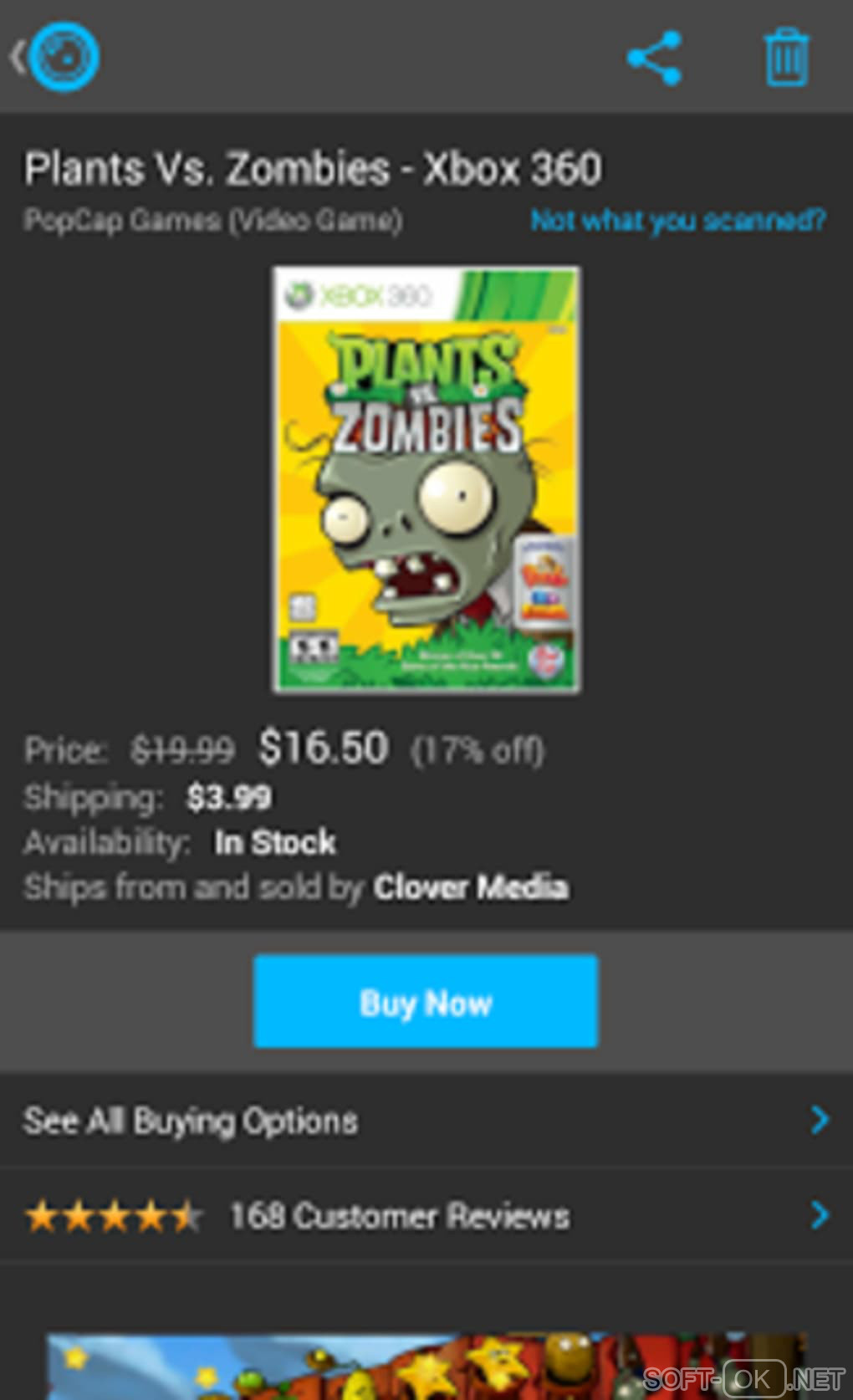Image resolution: width=853 pixels, height=1400 pixels.
Task: Tap the $3.99 shipping cost
Action: [228, 797]
